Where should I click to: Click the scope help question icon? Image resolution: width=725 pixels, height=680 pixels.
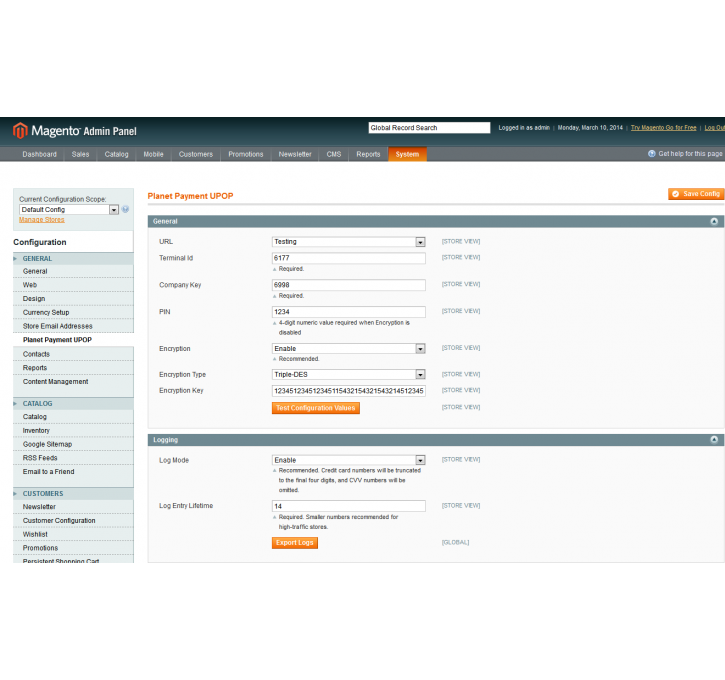(125, 209)
